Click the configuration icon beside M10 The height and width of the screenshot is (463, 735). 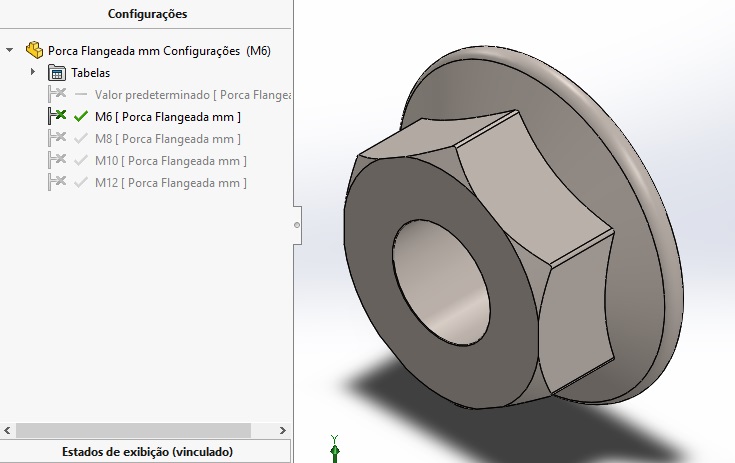pyautogui.click(x=57, y=160)
